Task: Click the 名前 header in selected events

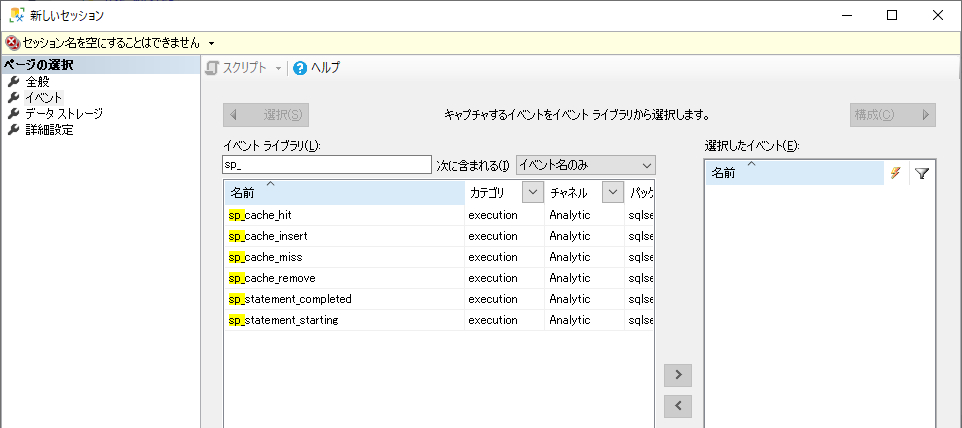Action: [x=795, y=174]
